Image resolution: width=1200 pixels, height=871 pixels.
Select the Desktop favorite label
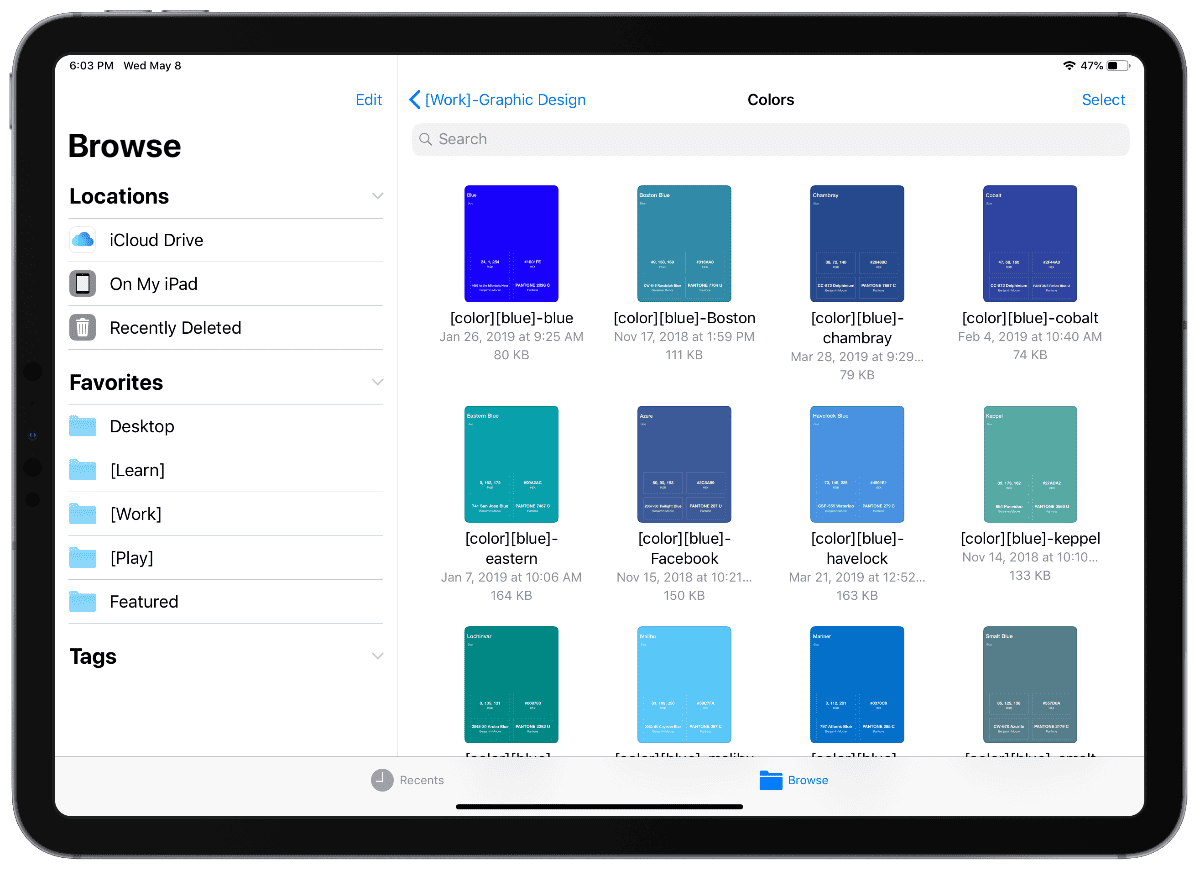142,426
